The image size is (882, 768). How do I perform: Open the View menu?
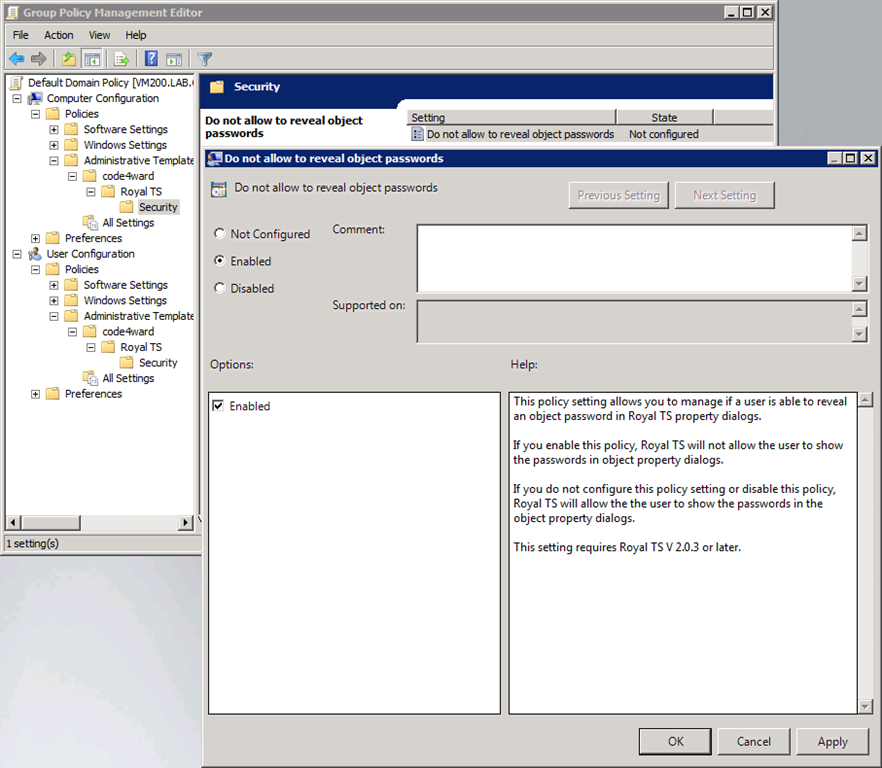click(x=100, y=35)
